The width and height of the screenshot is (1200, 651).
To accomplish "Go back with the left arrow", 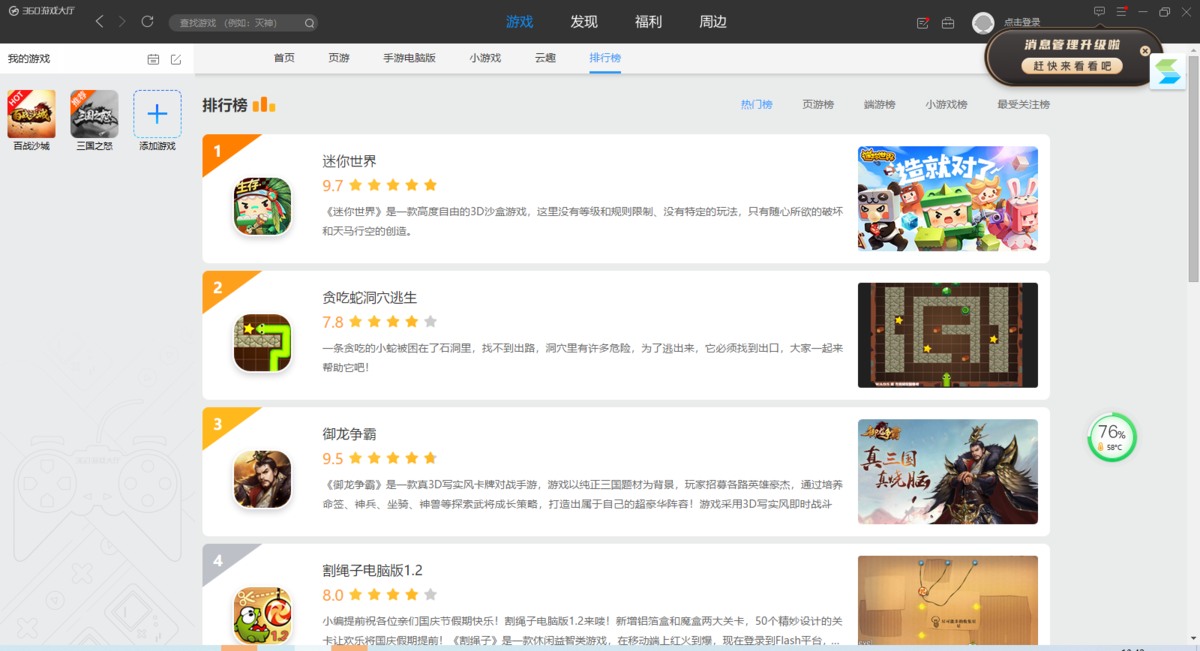I will 99,22.
